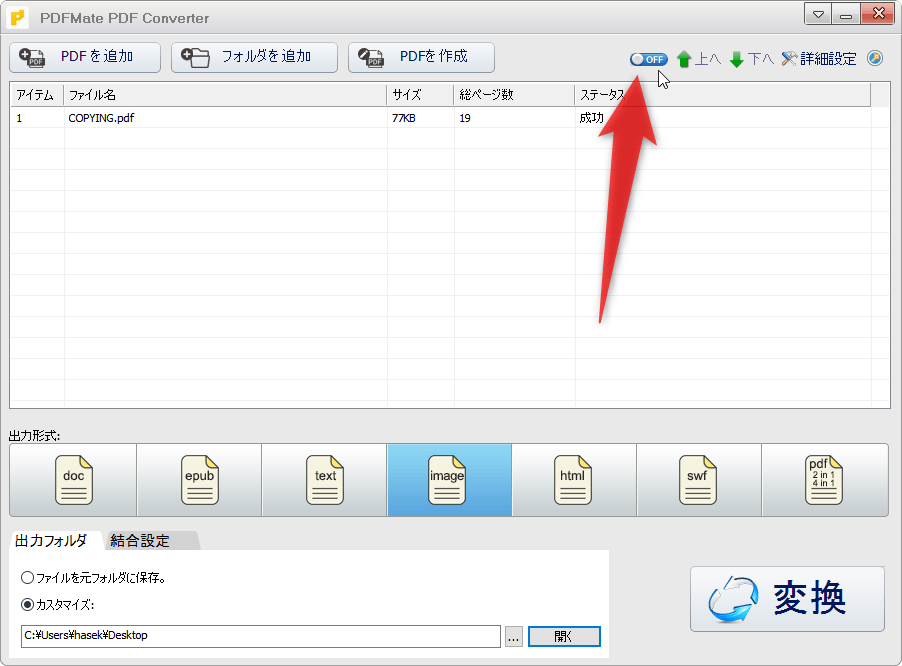Choose the text output format
This screenshot has width=902, height=666.
point(324,480)
